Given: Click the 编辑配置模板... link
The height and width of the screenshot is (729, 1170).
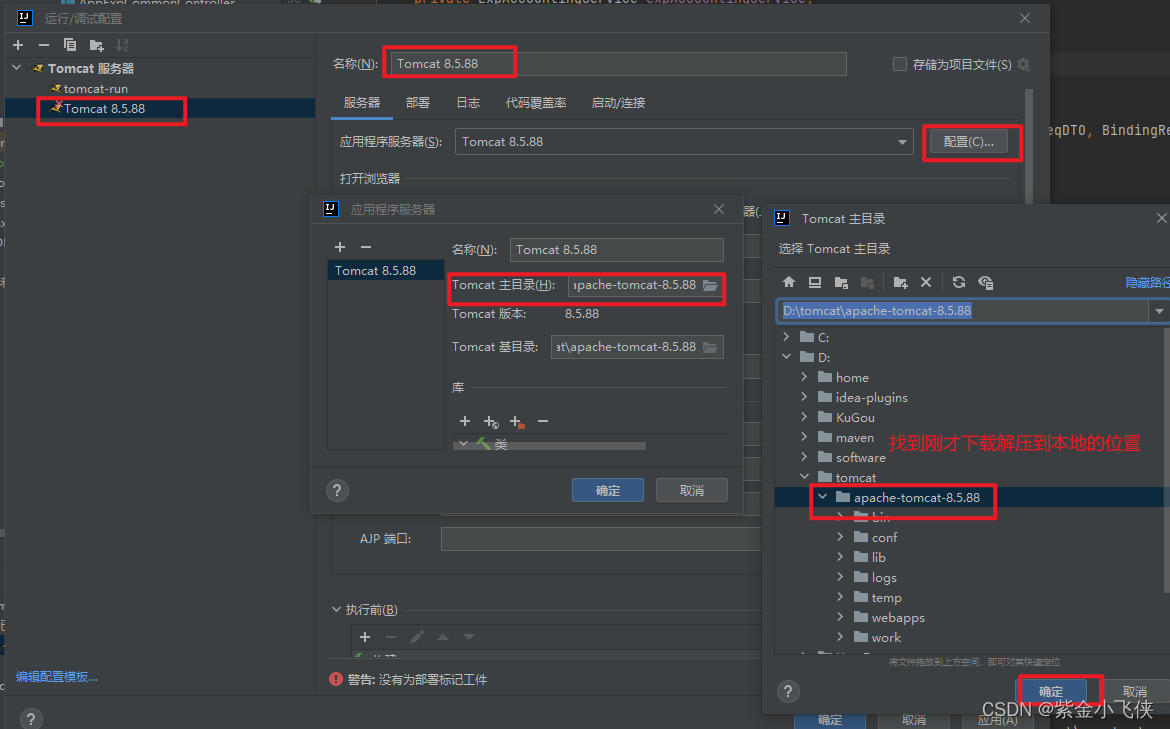Looking at the screenshot, I should 57,677.
